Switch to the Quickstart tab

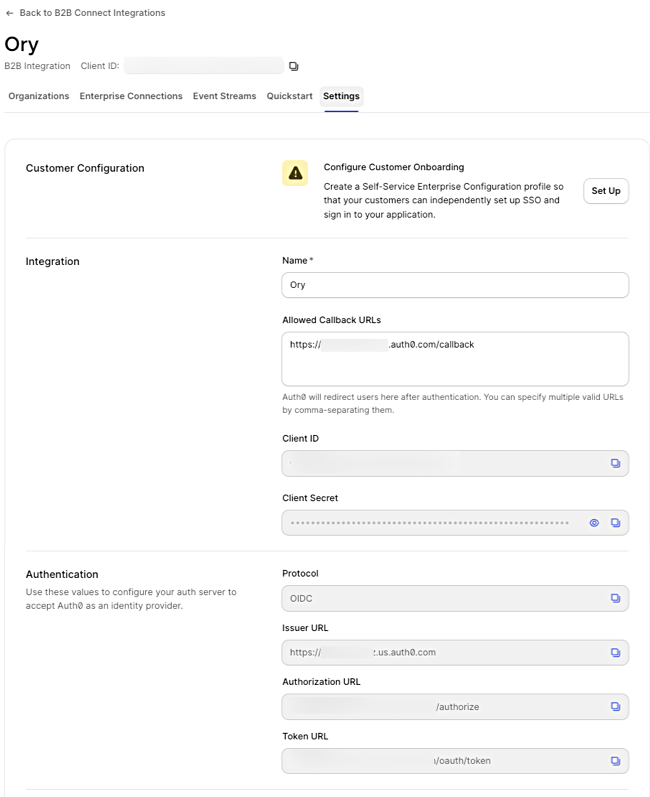[289, 96]
